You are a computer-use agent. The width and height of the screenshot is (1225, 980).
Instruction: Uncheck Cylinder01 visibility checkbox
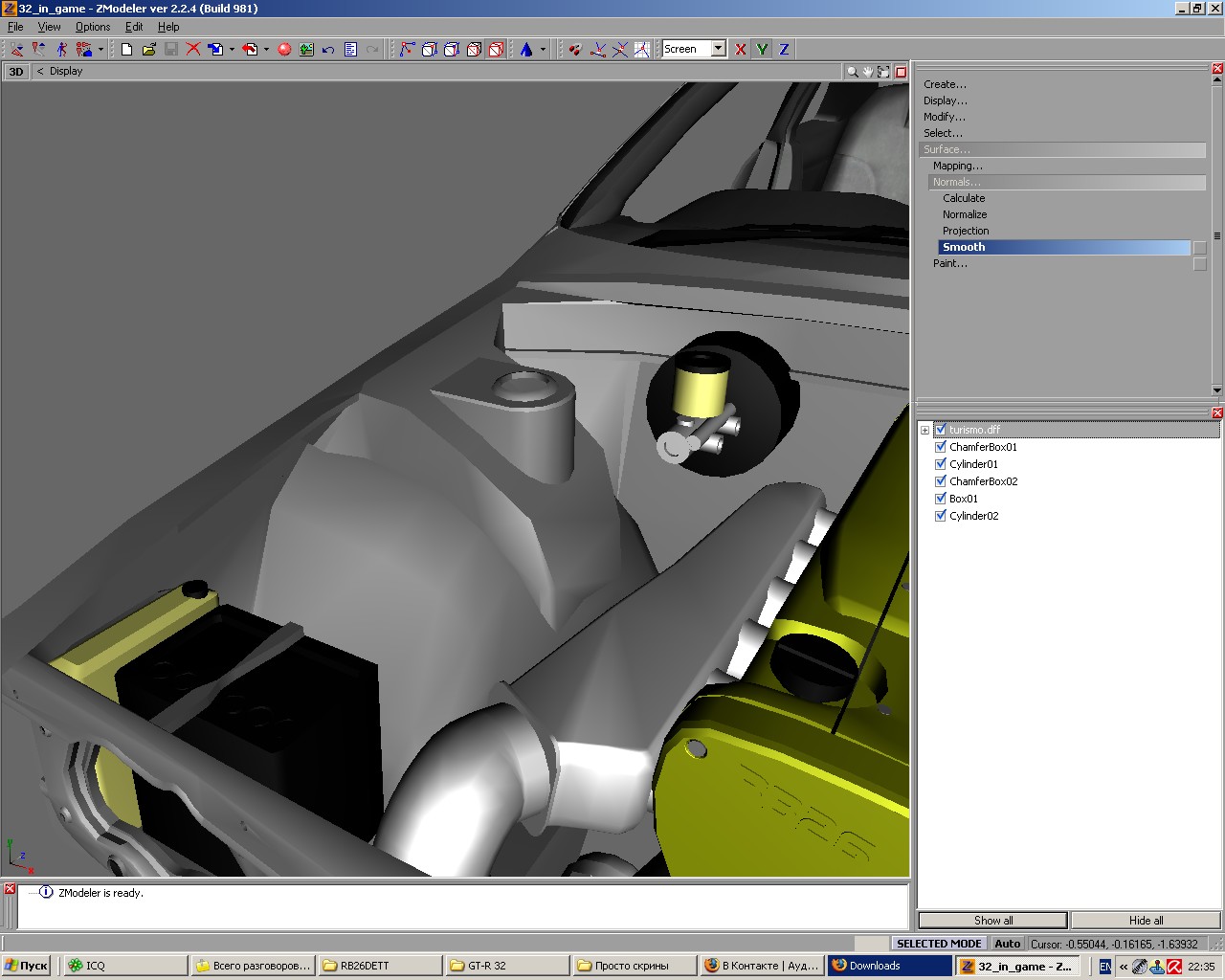tap(941, 464)
